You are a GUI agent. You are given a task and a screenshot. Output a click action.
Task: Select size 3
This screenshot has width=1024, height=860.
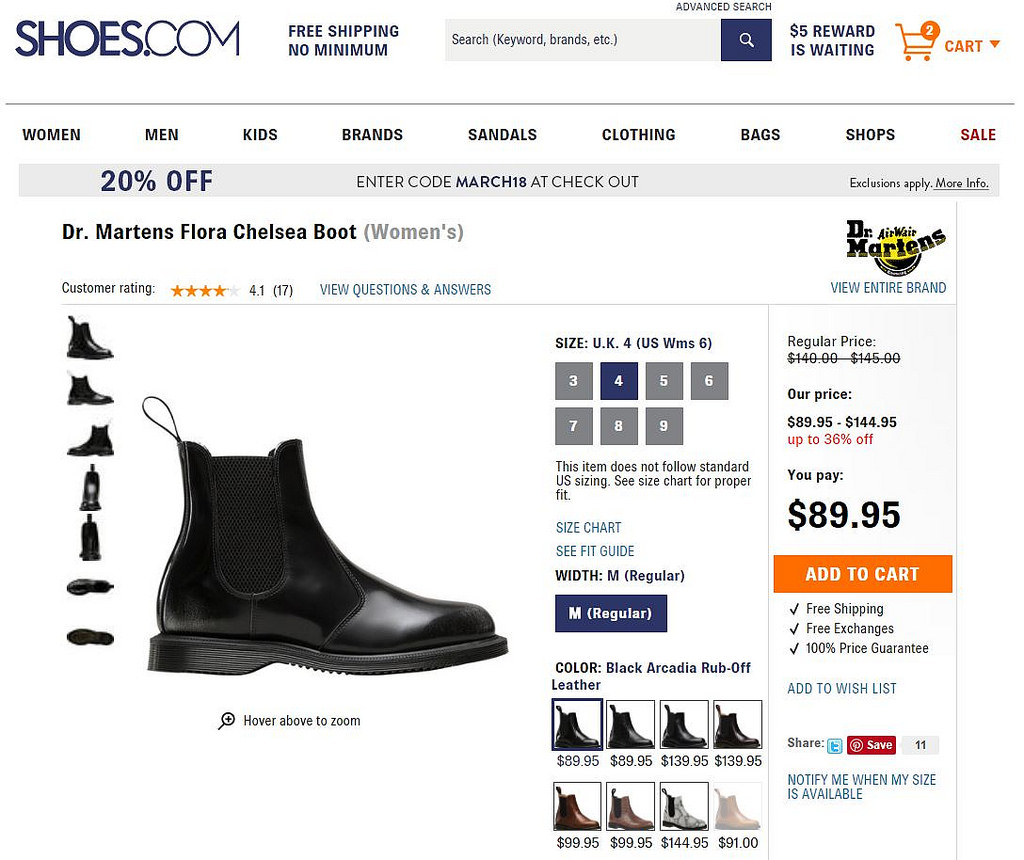(573, 381)
